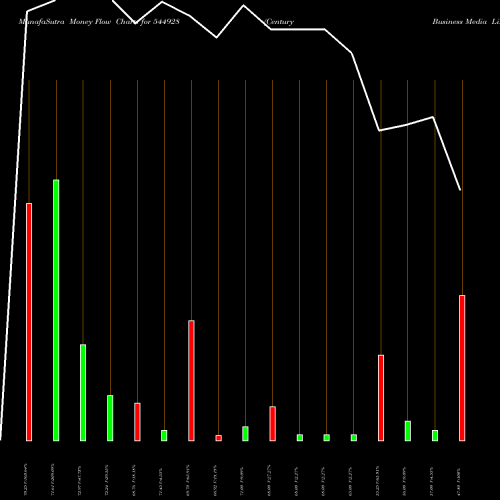
Task: Select the tallest red bar, first in chart
Action: pos(29,322)
